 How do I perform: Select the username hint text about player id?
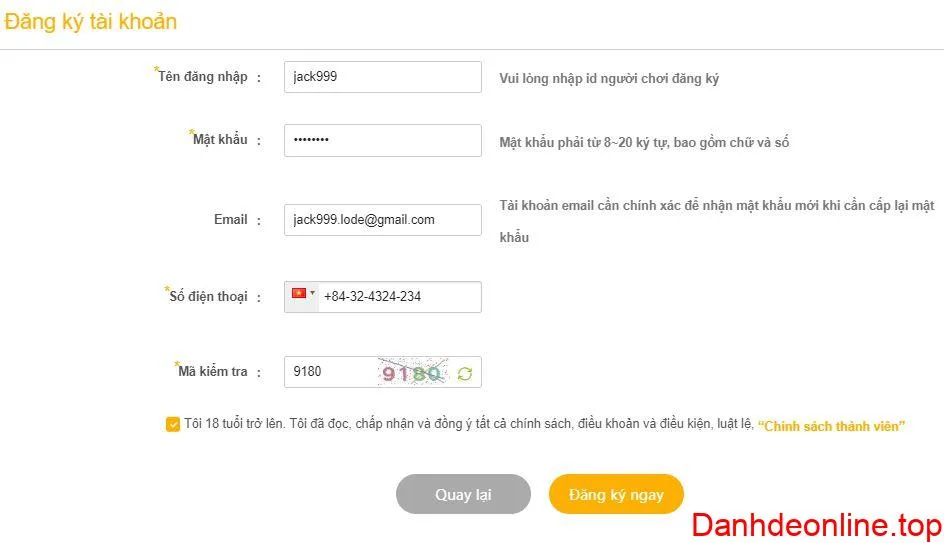pos(609,78)
